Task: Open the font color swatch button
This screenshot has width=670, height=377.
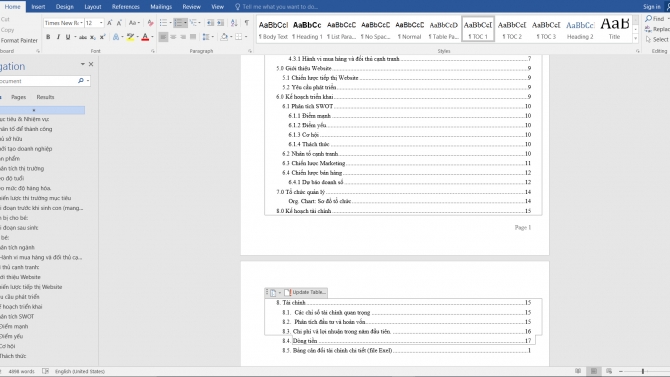Action: 145,37
